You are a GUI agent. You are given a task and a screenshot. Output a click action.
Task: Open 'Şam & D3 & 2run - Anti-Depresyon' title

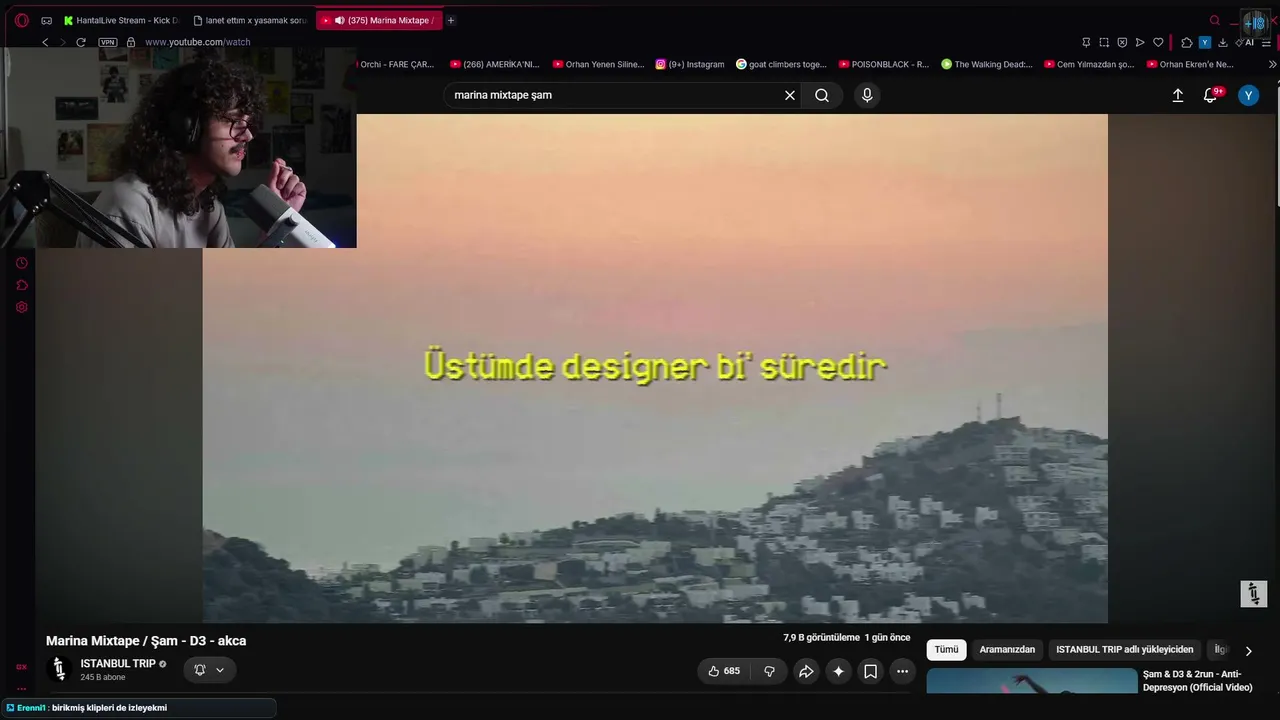pos(1198,680)
